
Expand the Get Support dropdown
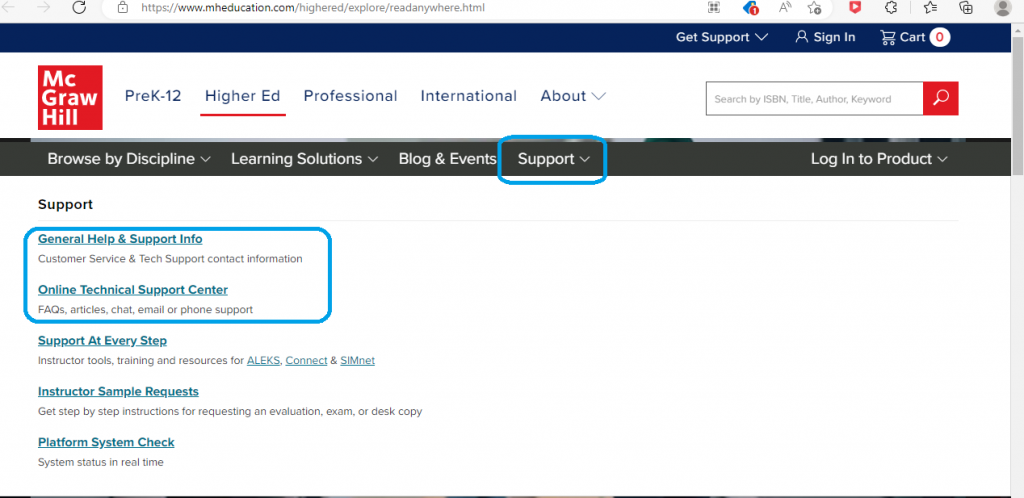click(x=721, y=37)
